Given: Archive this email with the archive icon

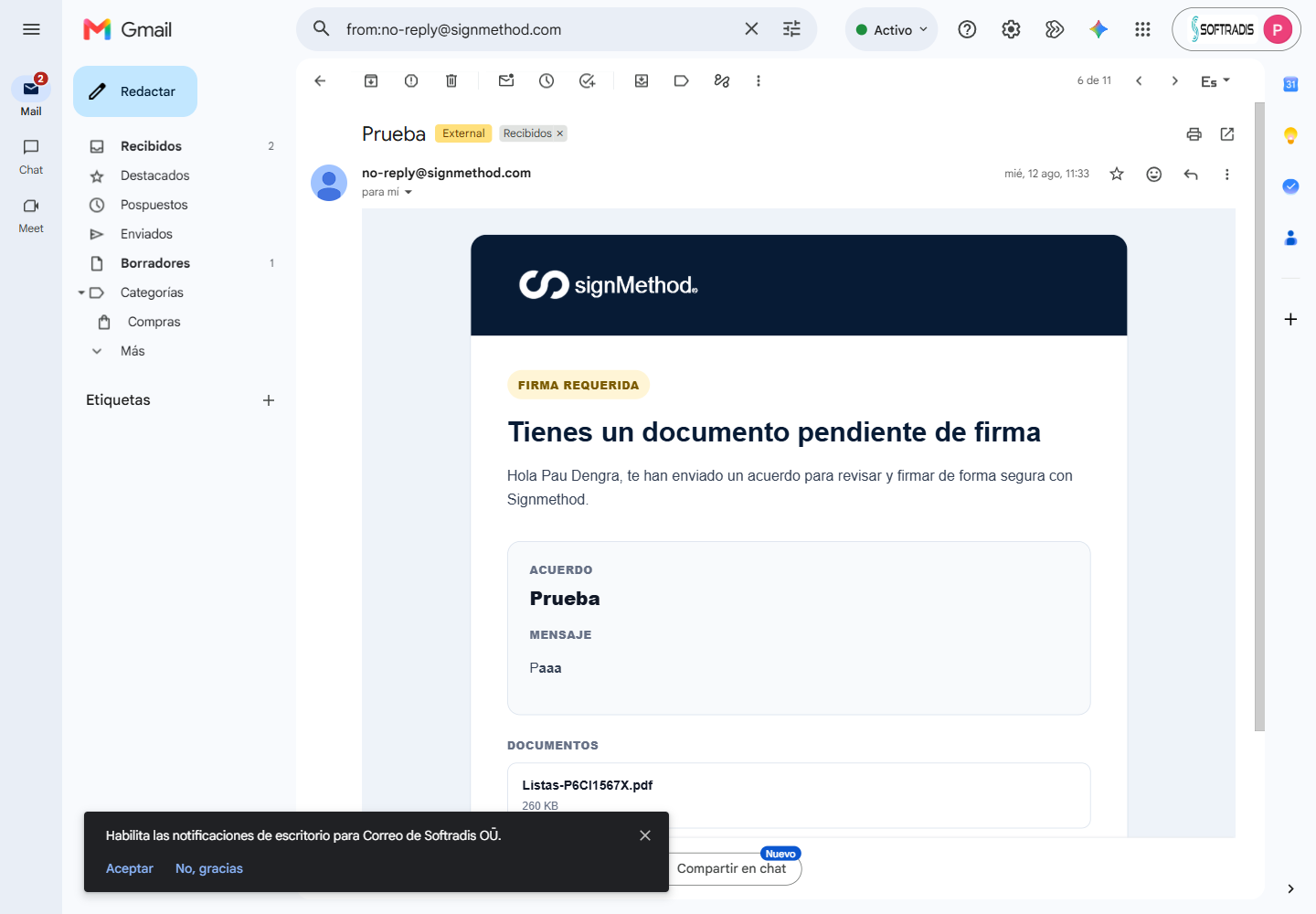Looking at the screenshot, I should point(371,80).
